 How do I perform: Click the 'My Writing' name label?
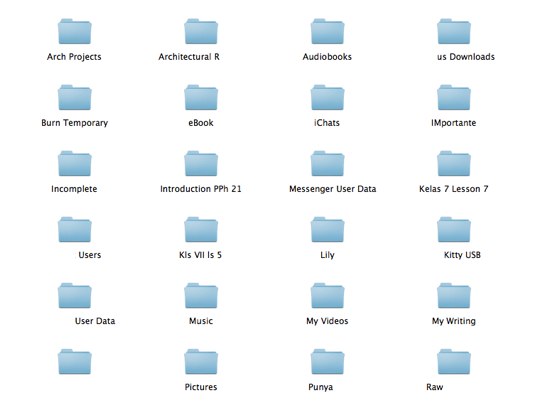point(454,321)
